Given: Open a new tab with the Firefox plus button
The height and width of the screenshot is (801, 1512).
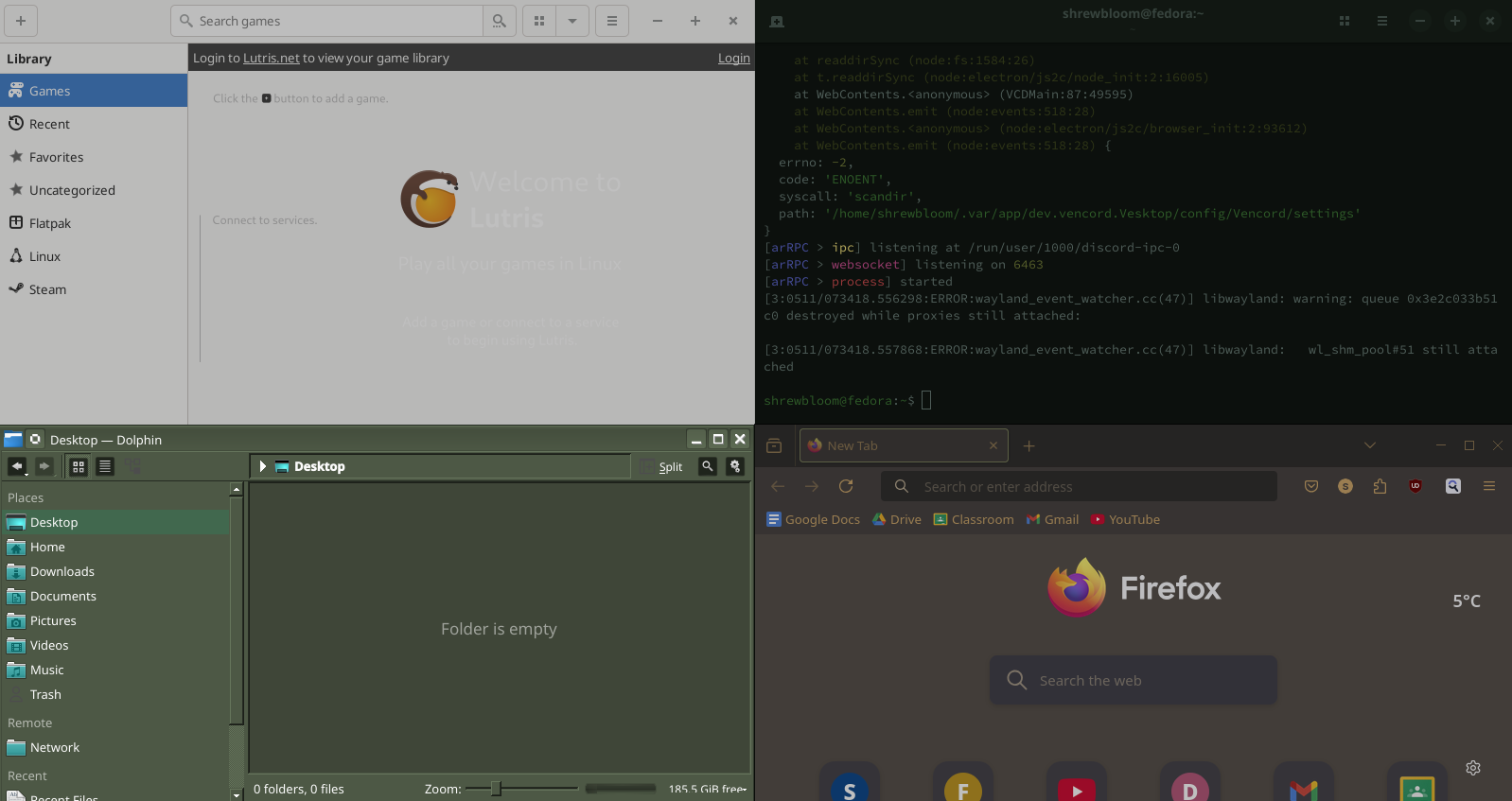Looking at the screenshot, I should tap(1029, 445).
